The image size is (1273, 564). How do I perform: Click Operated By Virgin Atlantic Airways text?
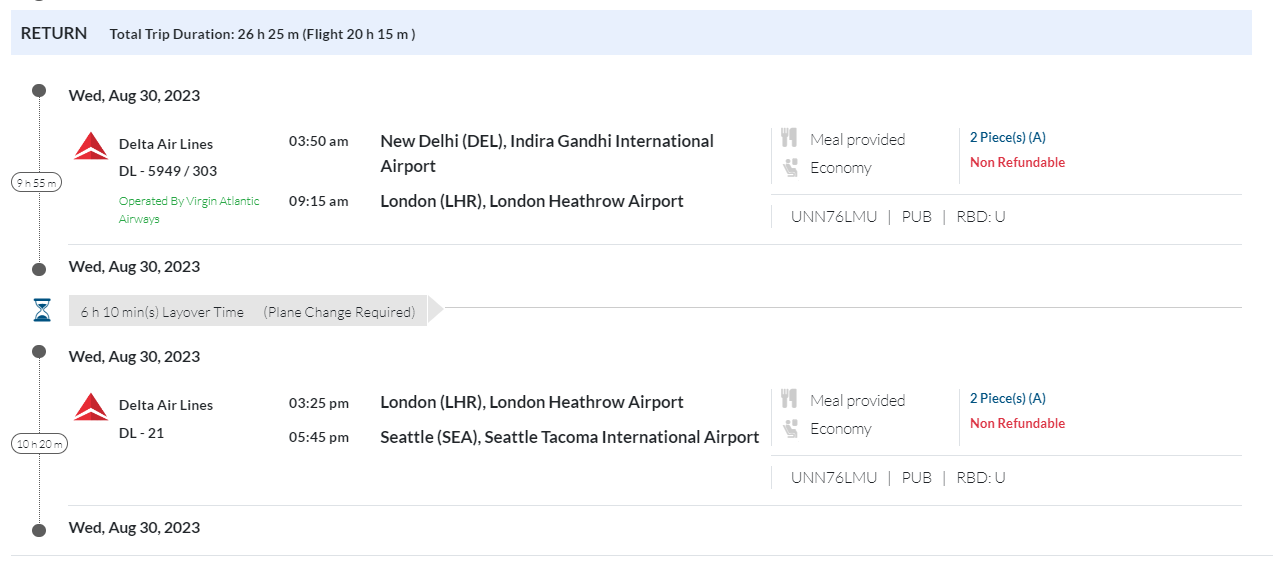pyautogui.click(x=189, y=210)
